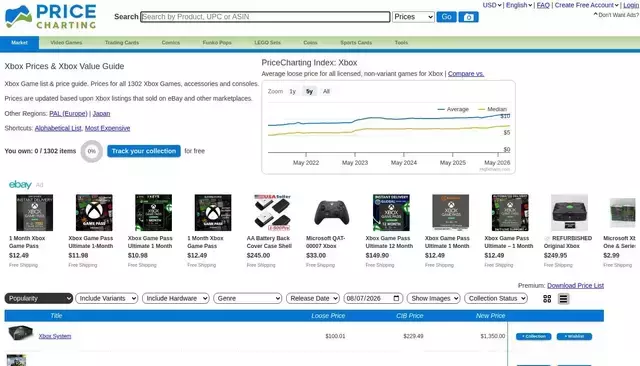This screenshot has width=640, height=366.
Task: Click the Login link
Action: 631,5
